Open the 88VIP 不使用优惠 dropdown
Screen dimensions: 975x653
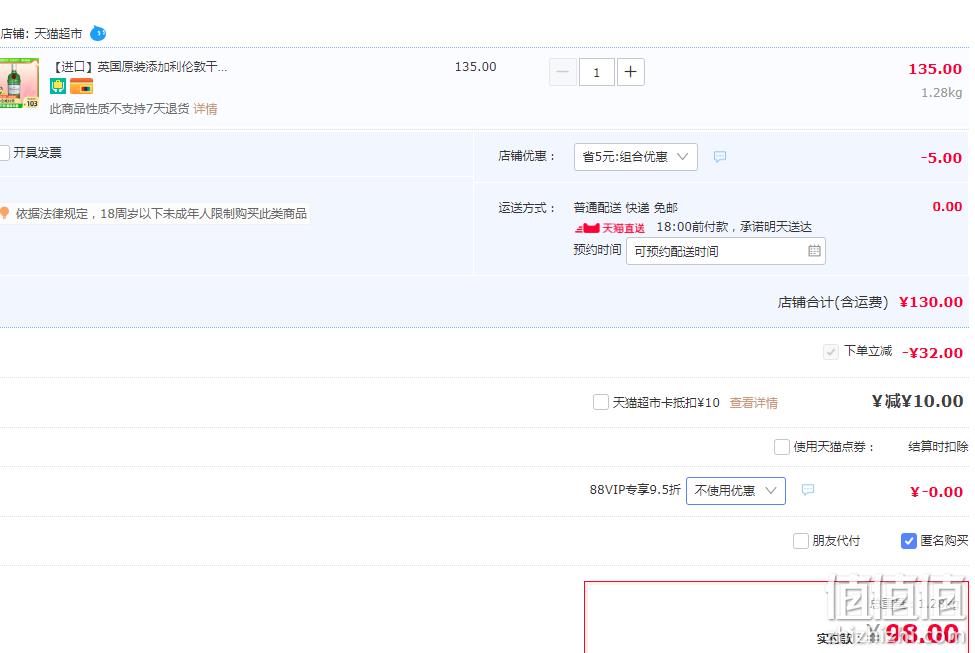click(x=736, y=491)
